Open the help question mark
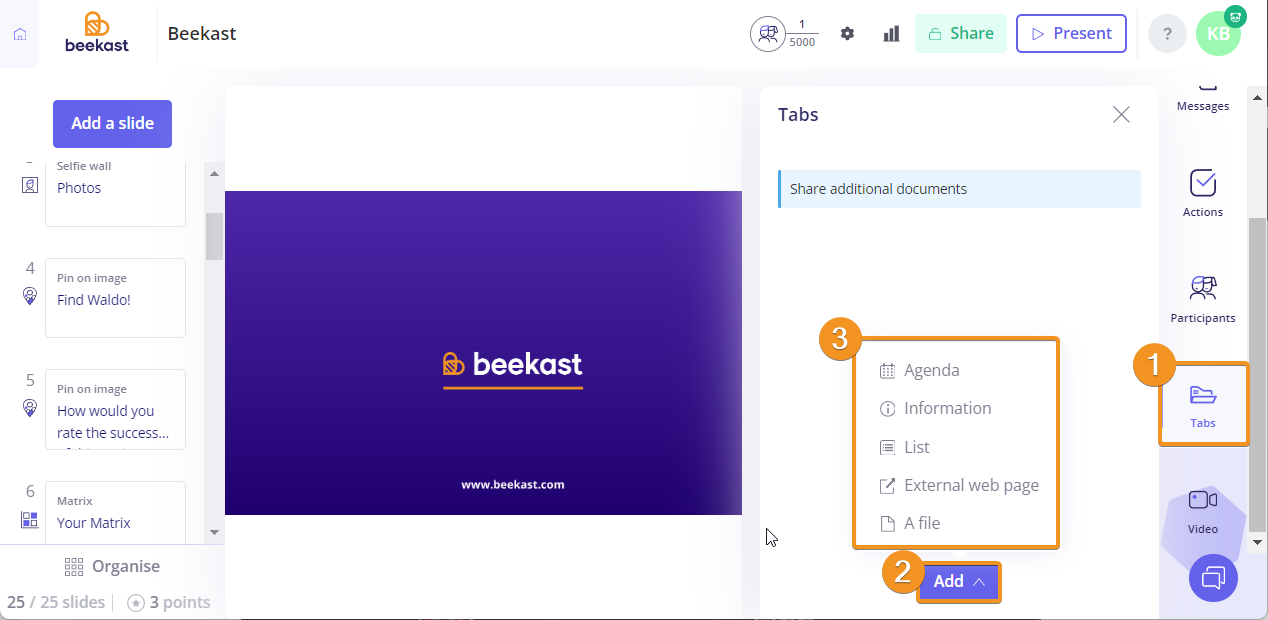Viewport: 1268px width, 620px height. (x=1167, y=33)
